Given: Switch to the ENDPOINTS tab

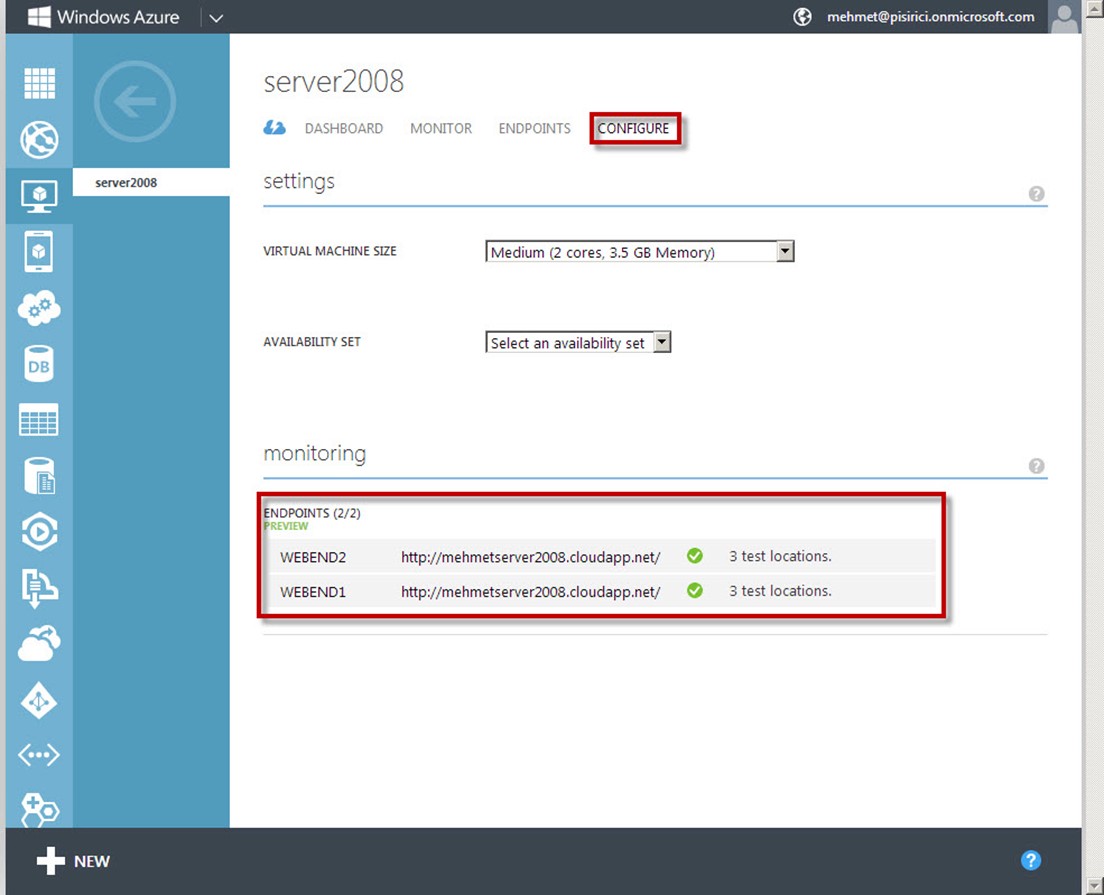Looking at the screenshot, I should (534, 128).
